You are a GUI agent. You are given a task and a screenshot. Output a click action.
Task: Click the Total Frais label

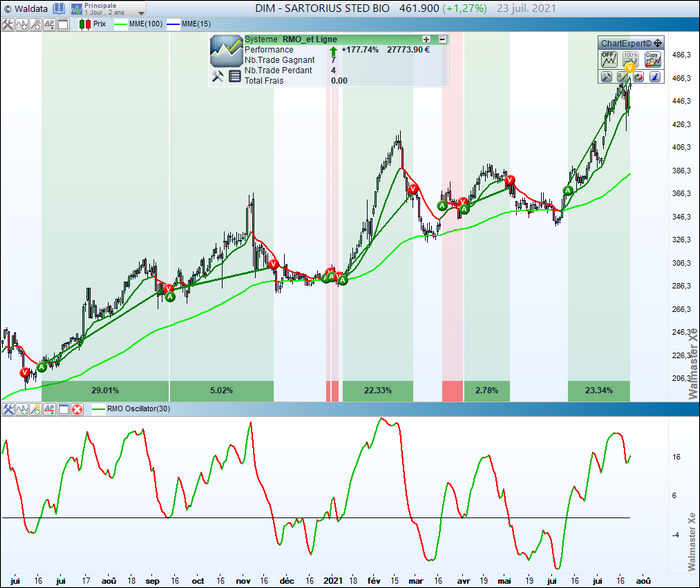[264, 80]
